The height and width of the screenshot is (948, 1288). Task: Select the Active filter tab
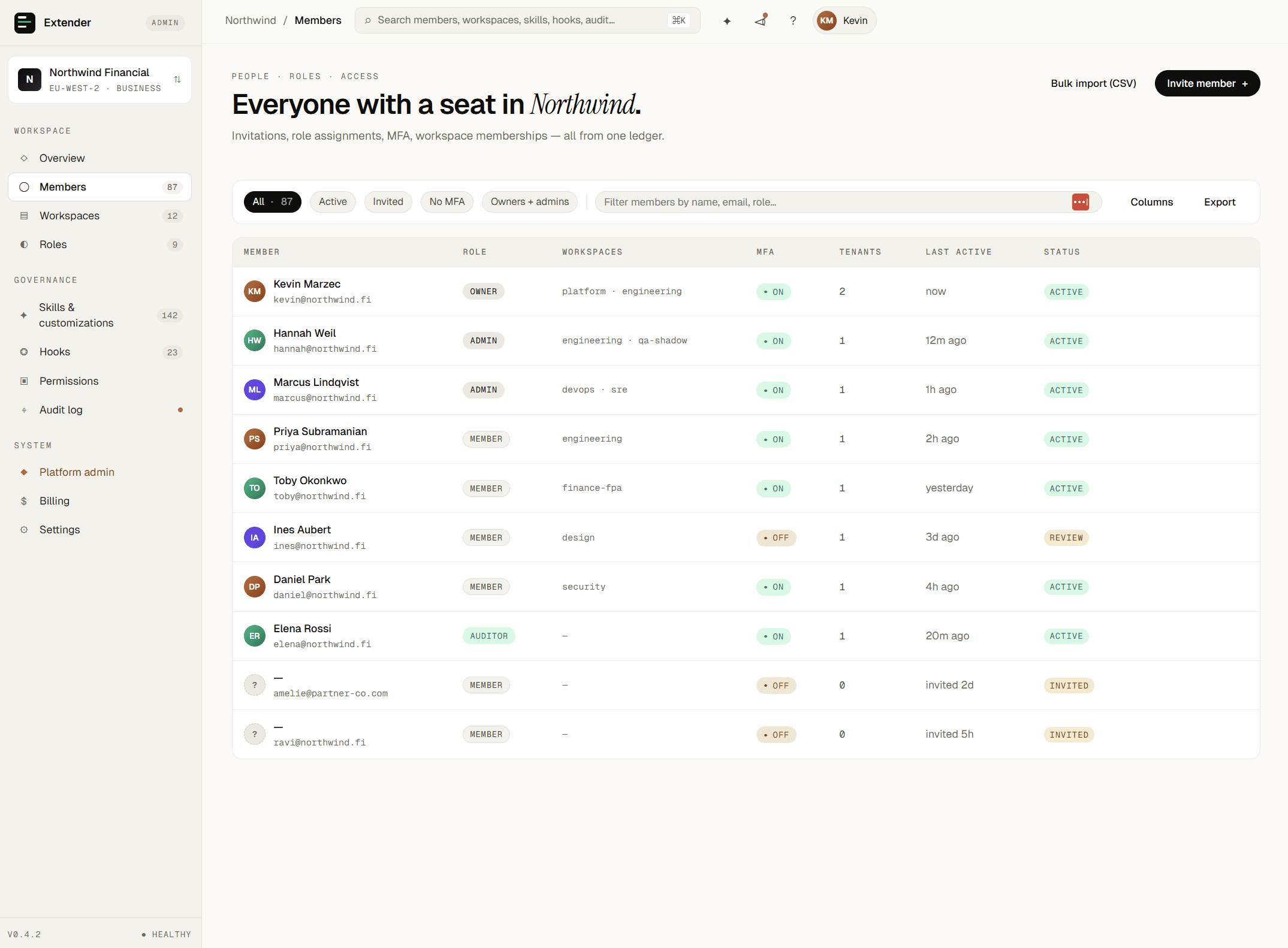click(x=333, y=202)
